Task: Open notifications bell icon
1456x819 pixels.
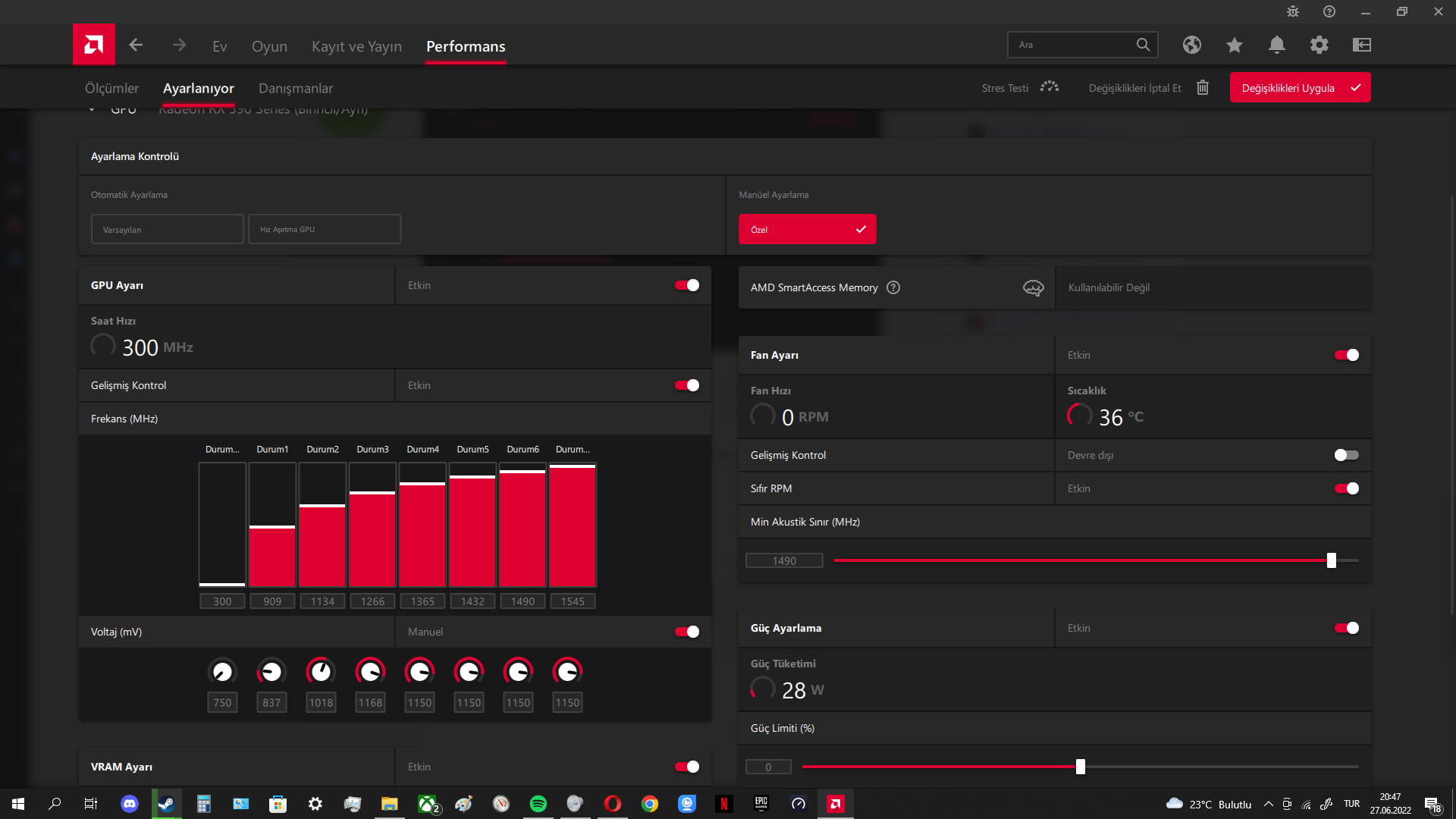Action: (x=1276, y=45)
